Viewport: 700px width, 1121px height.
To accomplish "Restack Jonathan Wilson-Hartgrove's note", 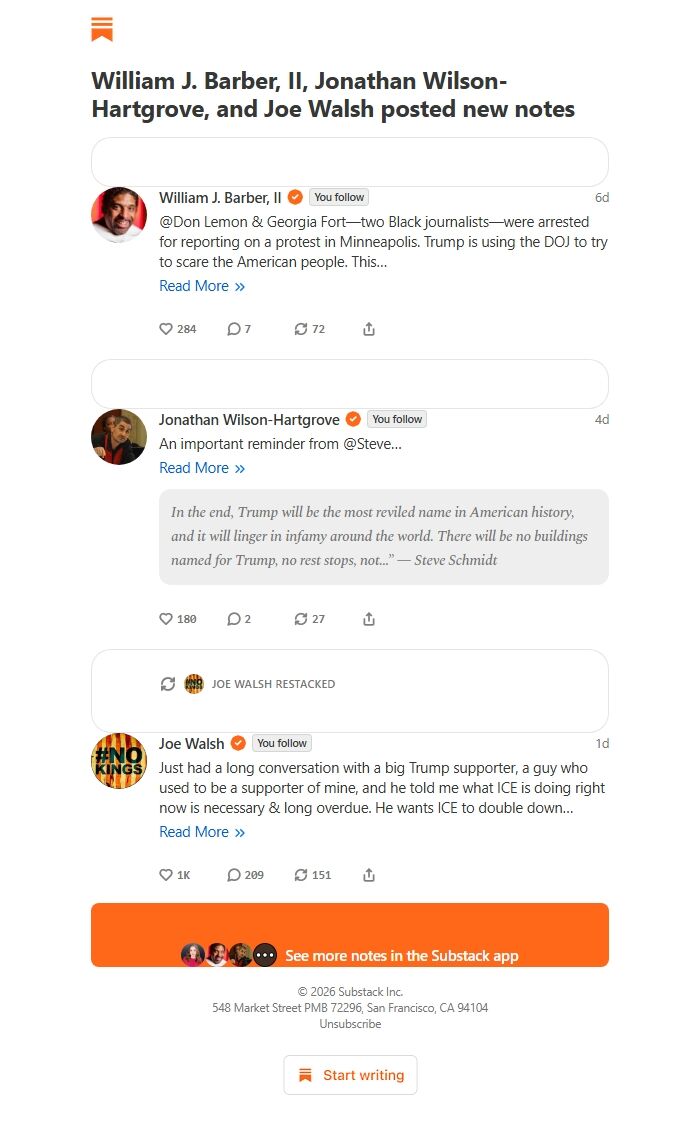I will click(300, 618).
